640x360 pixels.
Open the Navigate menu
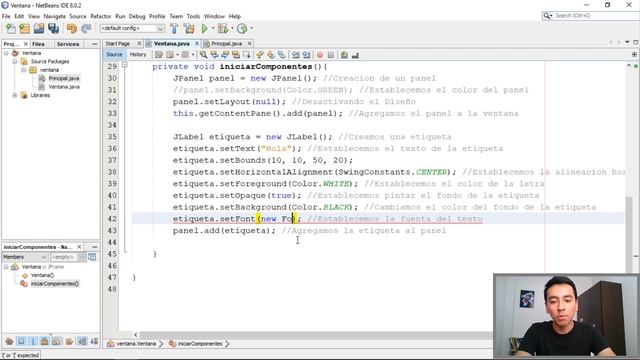55,16
